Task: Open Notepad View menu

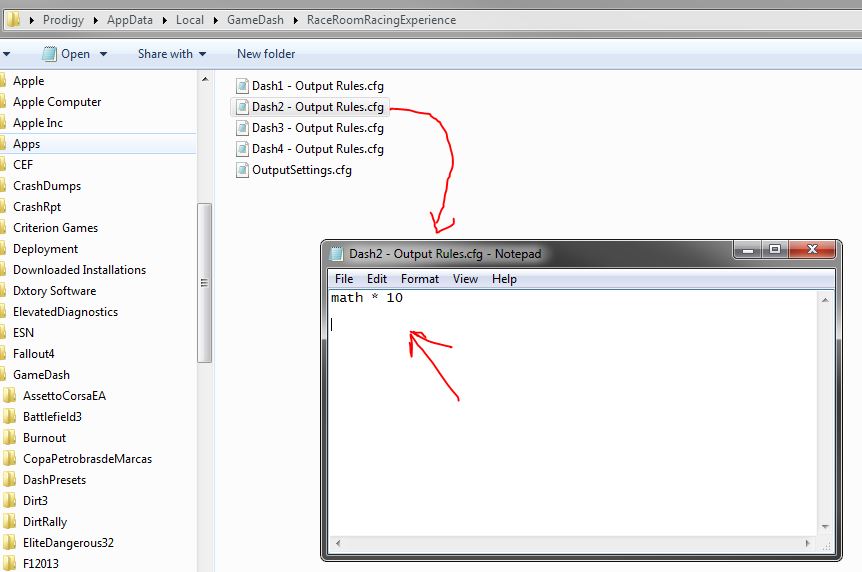Action: point(466,279)
